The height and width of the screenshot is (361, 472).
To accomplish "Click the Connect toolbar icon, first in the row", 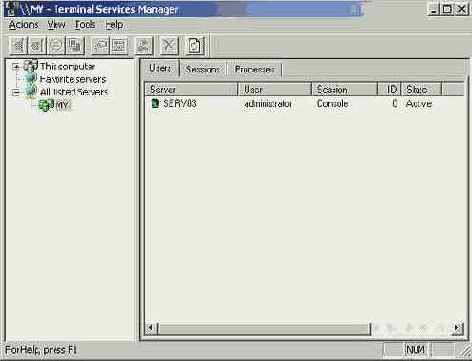I will pos(18,45).
